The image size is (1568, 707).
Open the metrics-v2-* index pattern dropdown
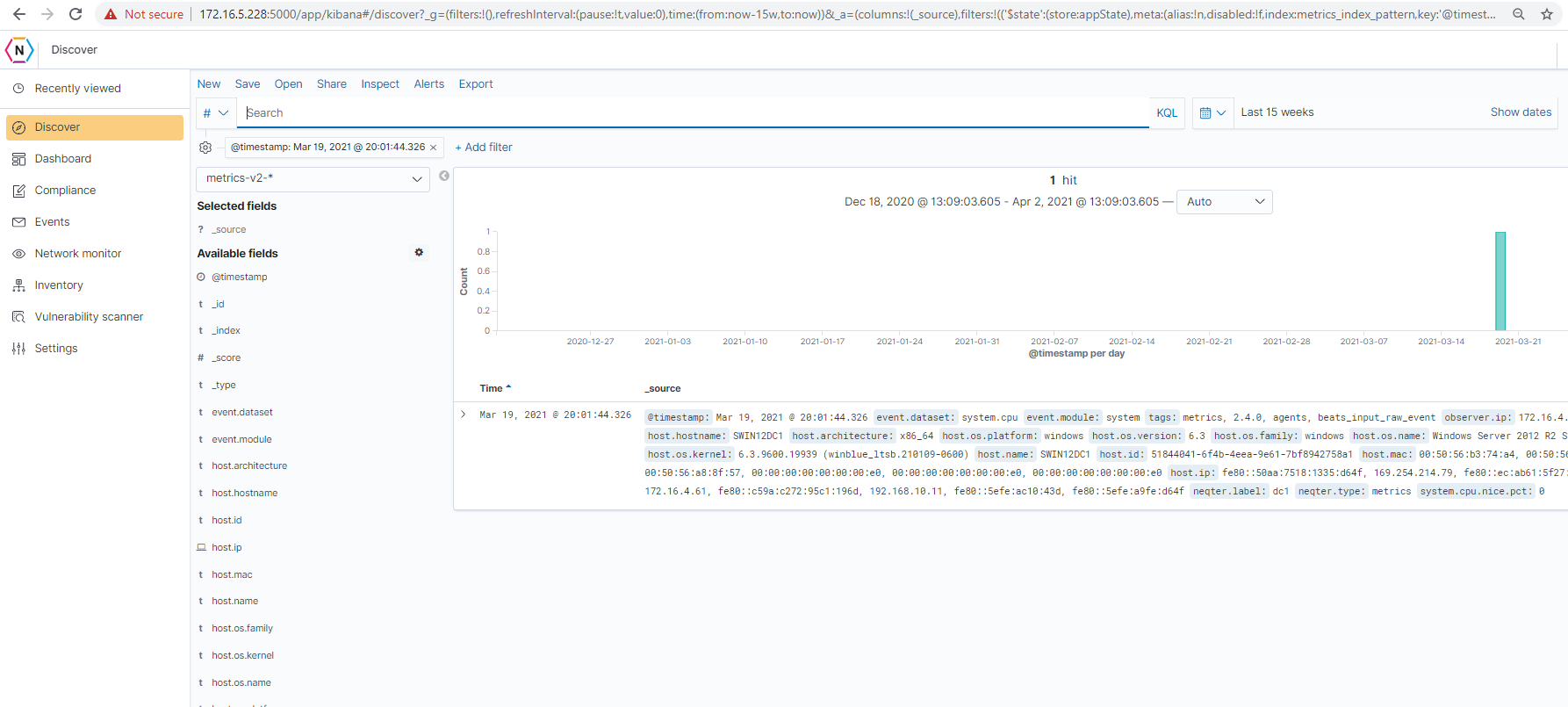coord(313,178)
